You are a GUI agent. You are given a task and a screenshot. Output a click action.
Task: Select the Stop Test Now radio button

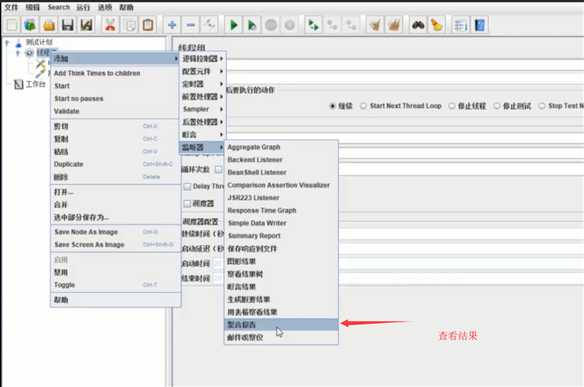(x=542, y=106)
